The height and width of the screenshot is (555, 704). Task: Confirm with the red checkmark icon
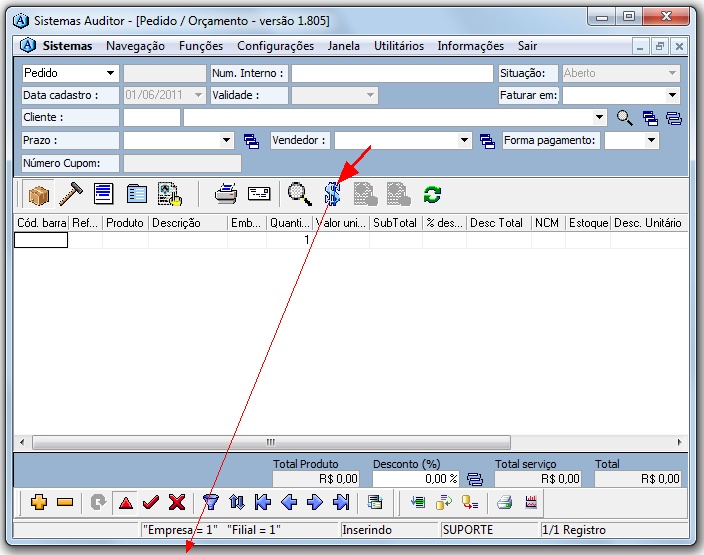pos(151,502)
